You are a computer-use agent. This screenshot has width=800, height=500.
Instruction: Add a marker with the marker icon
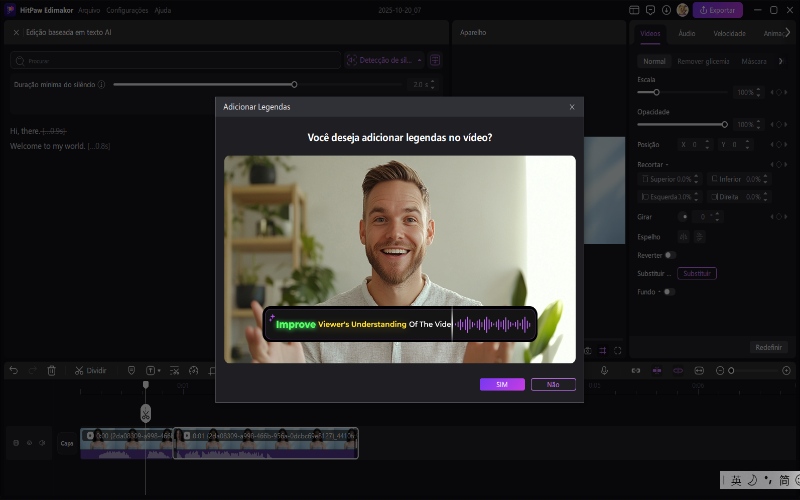[x=132, y=370]
